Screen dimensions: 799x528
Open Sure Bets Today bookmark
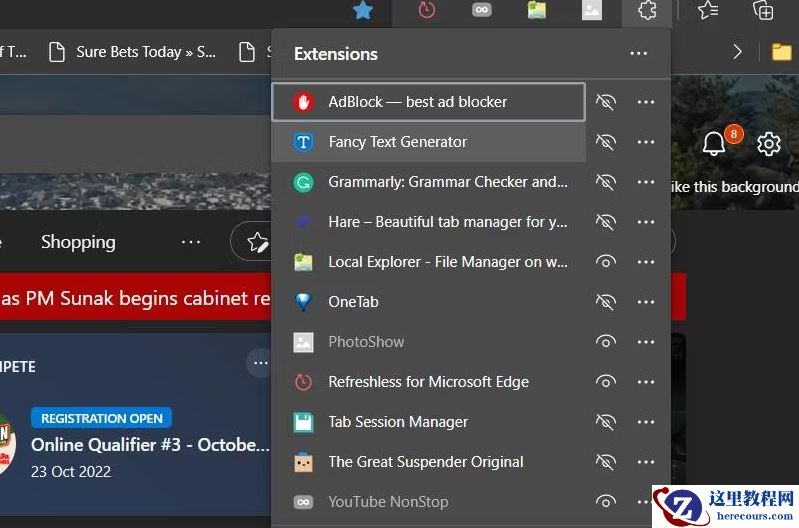[132, 52]
